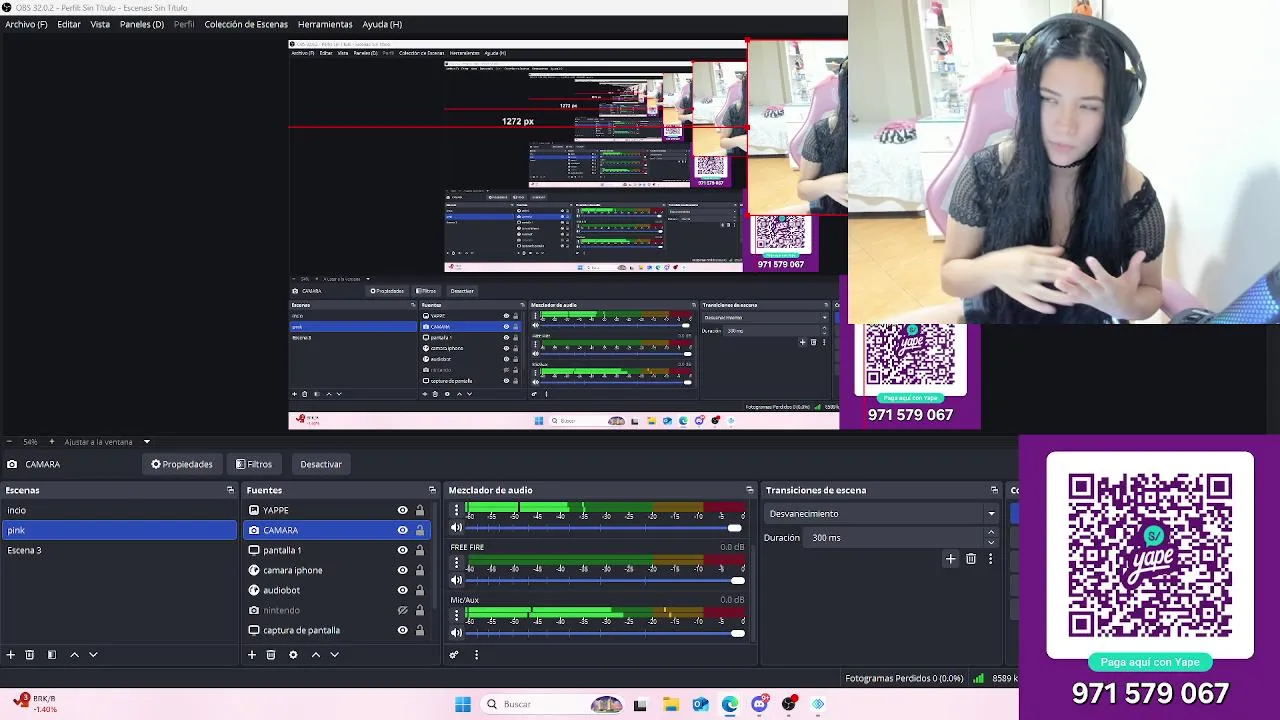This screenshot has width=1280, height=720.
Task: Open the Editar menu
Action: (x=69, y=24)
